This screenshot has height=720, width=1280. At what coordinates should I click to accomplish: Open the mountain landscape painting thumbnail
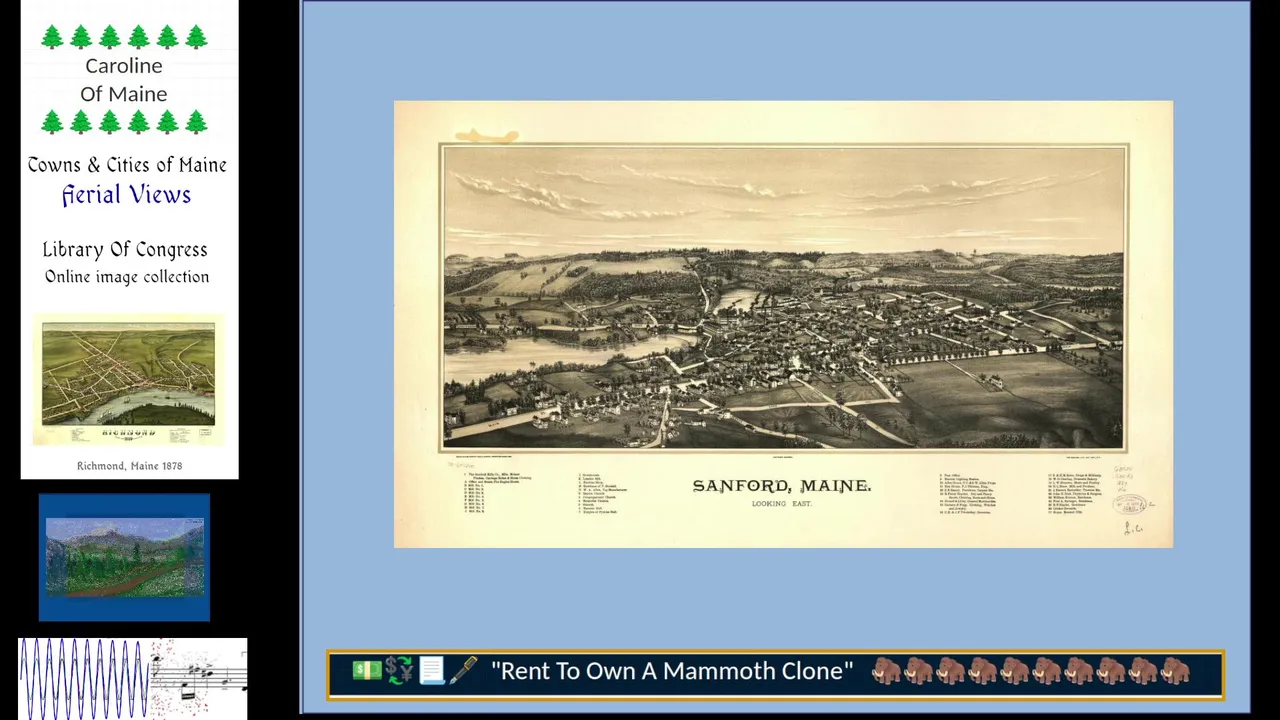click(x=125, y=557)
